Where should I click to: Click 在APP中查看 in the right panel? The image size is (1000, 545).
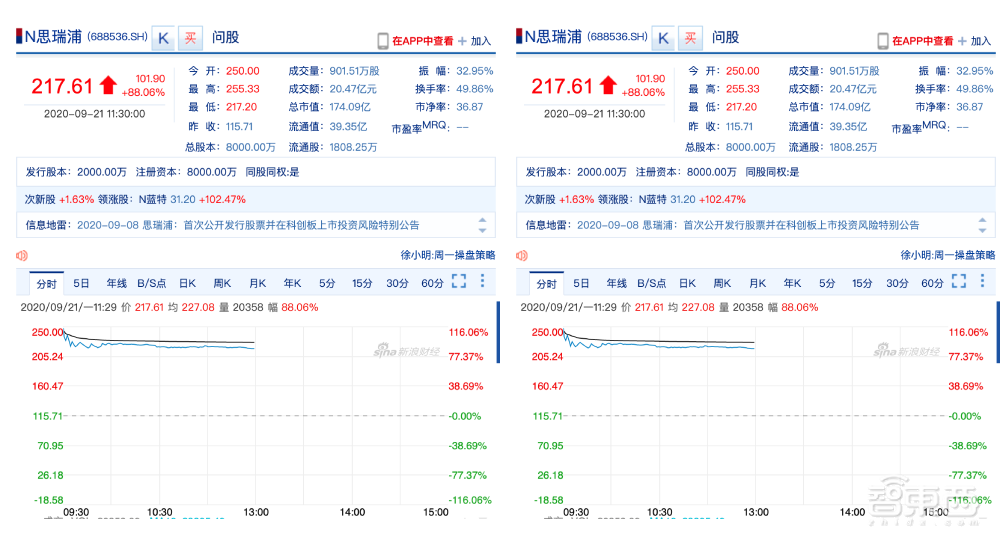(922, 41)
